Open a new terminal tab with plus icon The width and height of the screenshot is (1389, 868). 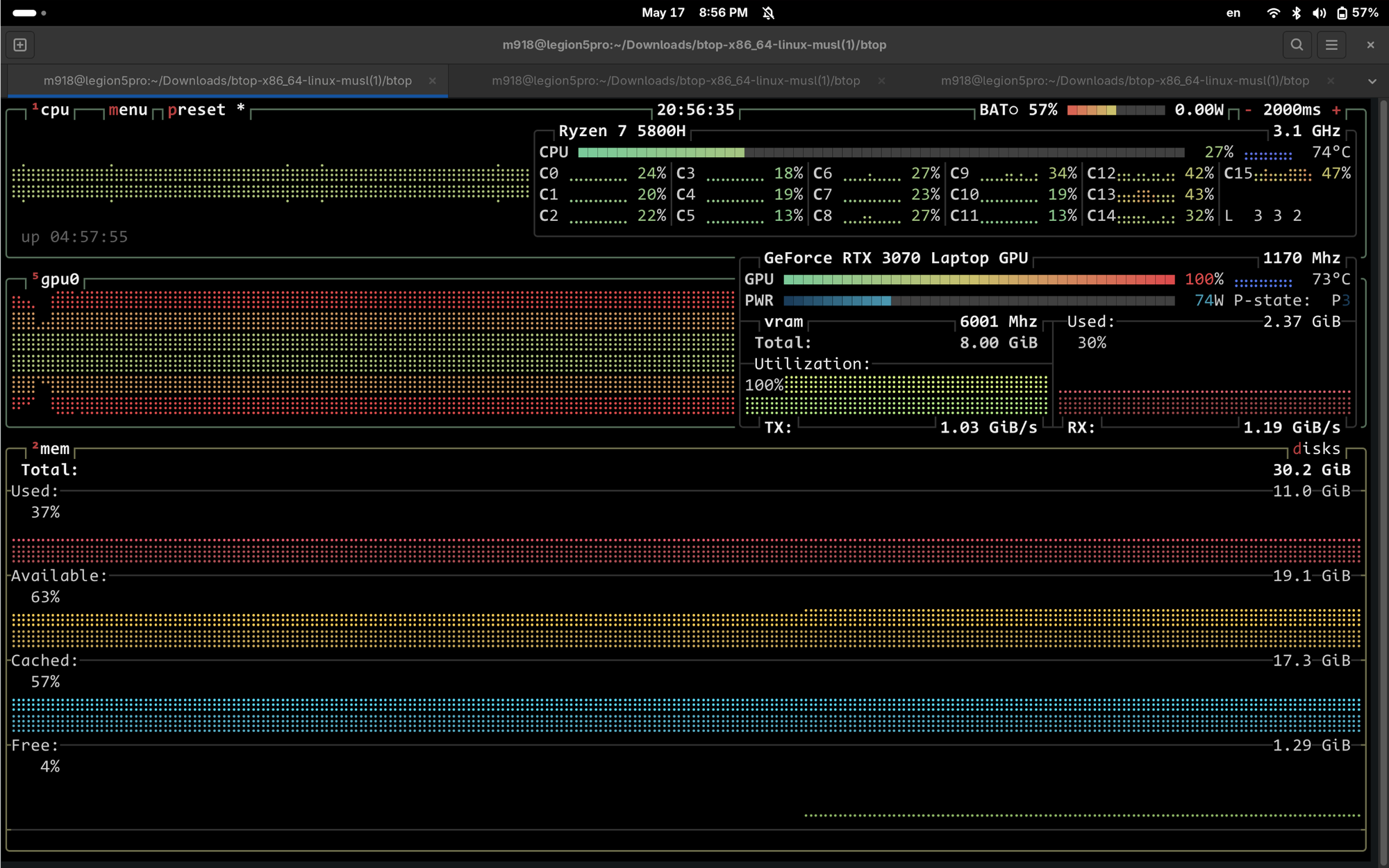[19, 45]
